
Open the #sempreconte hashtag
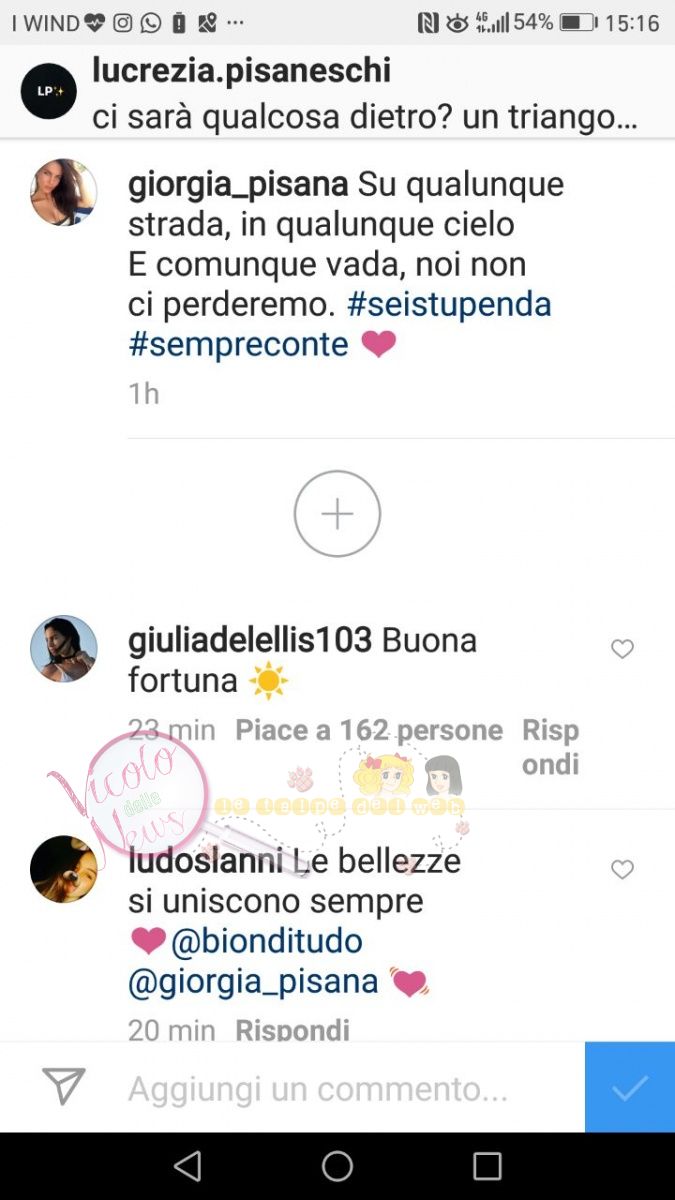click(238, 344)
